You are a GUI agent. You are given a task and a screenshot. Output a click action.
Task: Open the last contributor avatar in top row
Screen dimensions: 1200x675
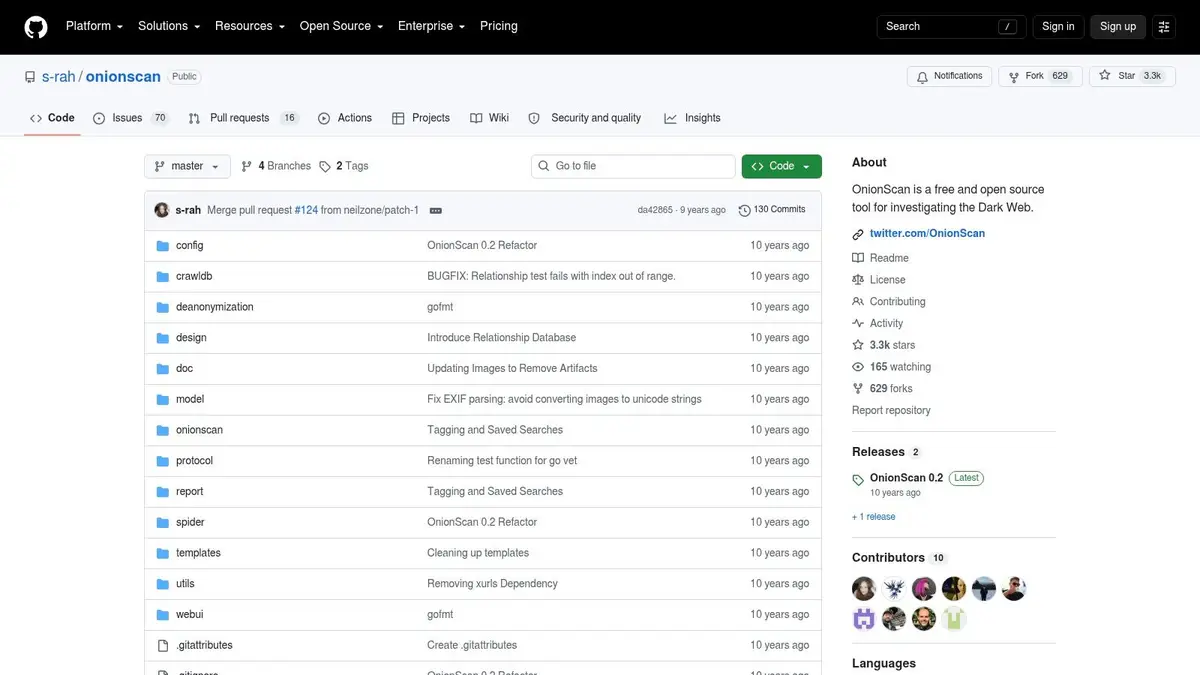(x=1014, y=588)
